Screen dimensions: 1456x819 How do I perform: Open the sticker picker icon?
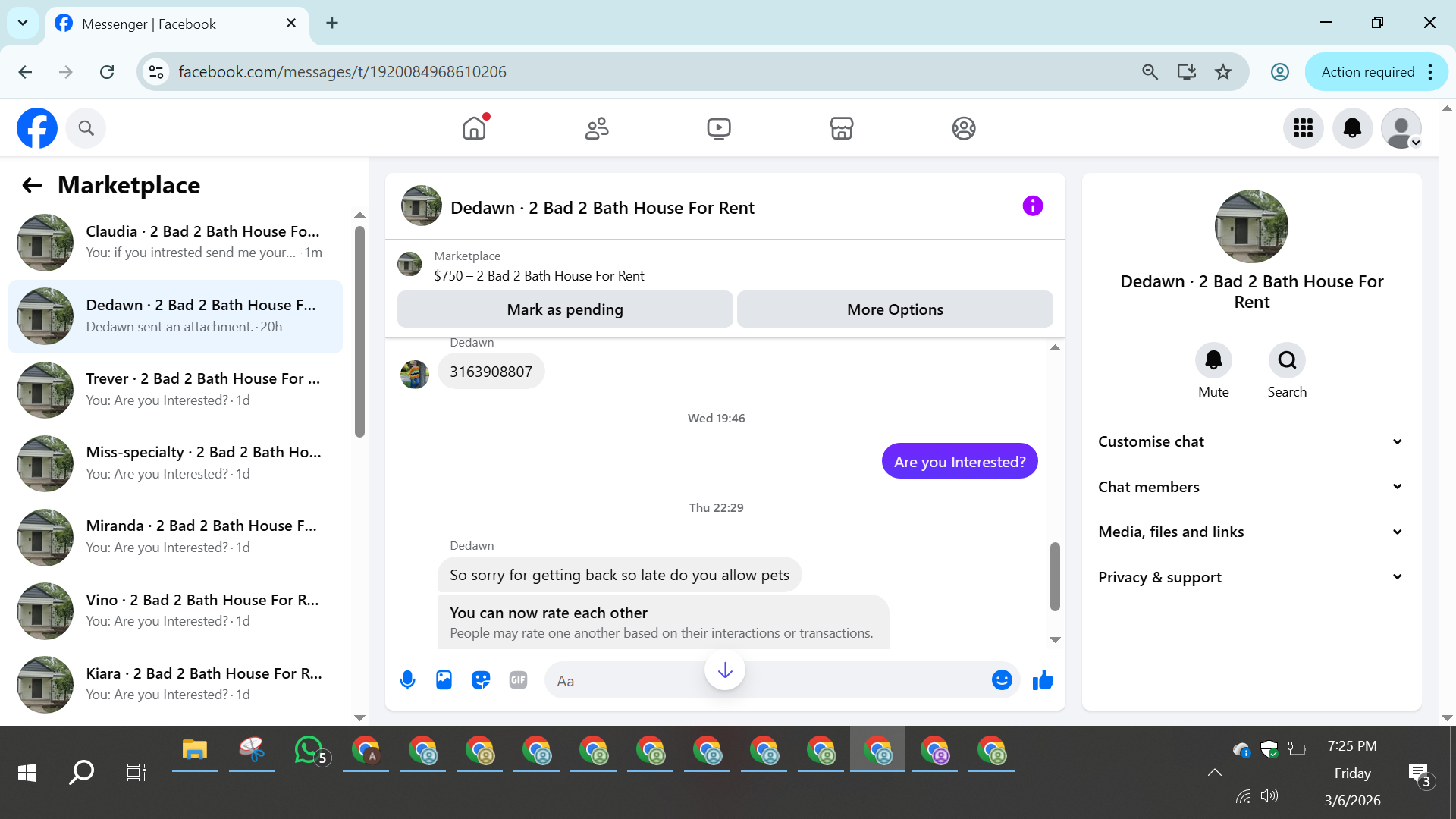(481, 680)
